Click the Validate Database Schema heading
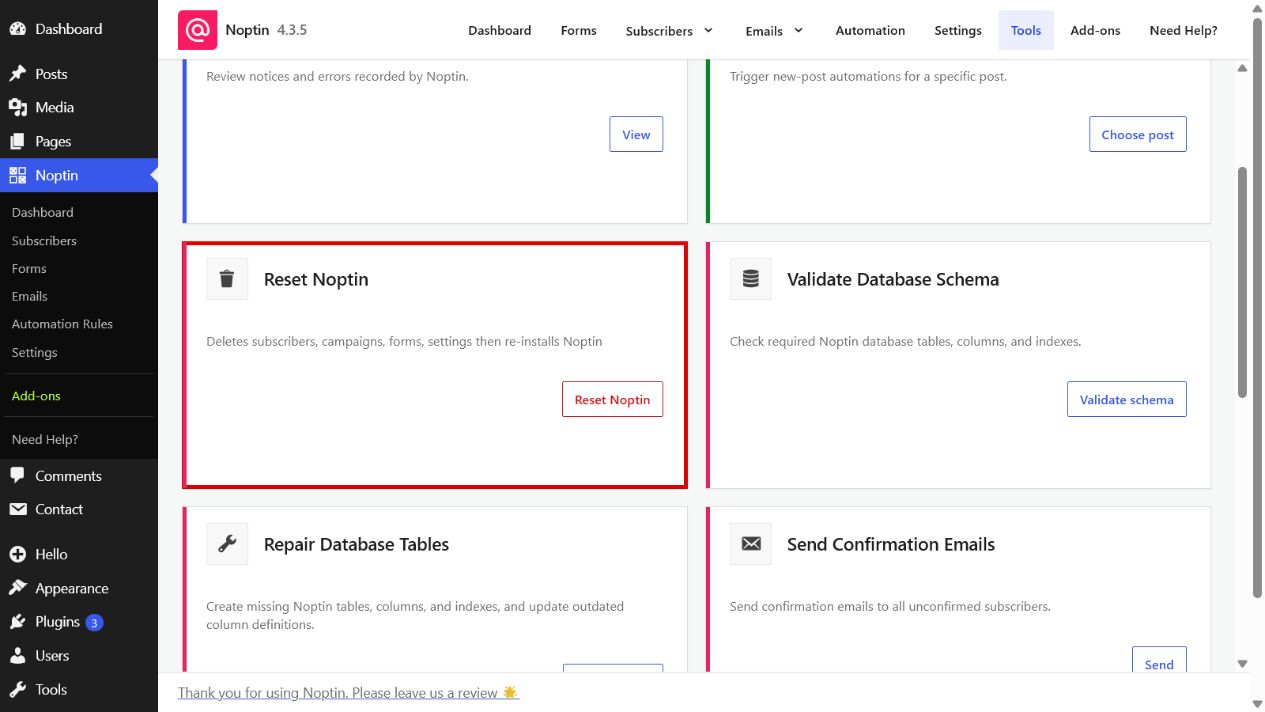 (893, 279)
